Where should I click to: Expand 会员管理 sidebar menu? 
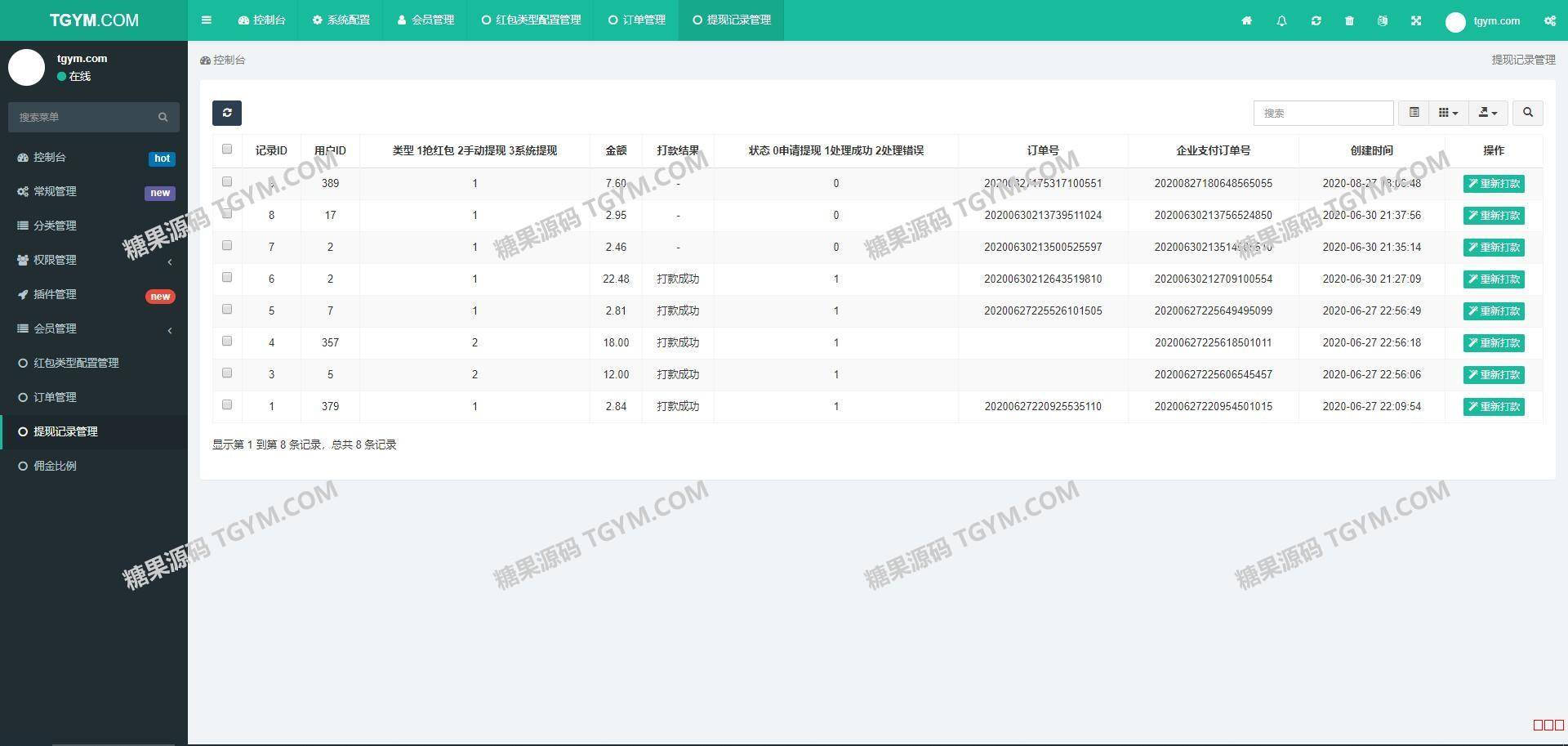[94, 328]
